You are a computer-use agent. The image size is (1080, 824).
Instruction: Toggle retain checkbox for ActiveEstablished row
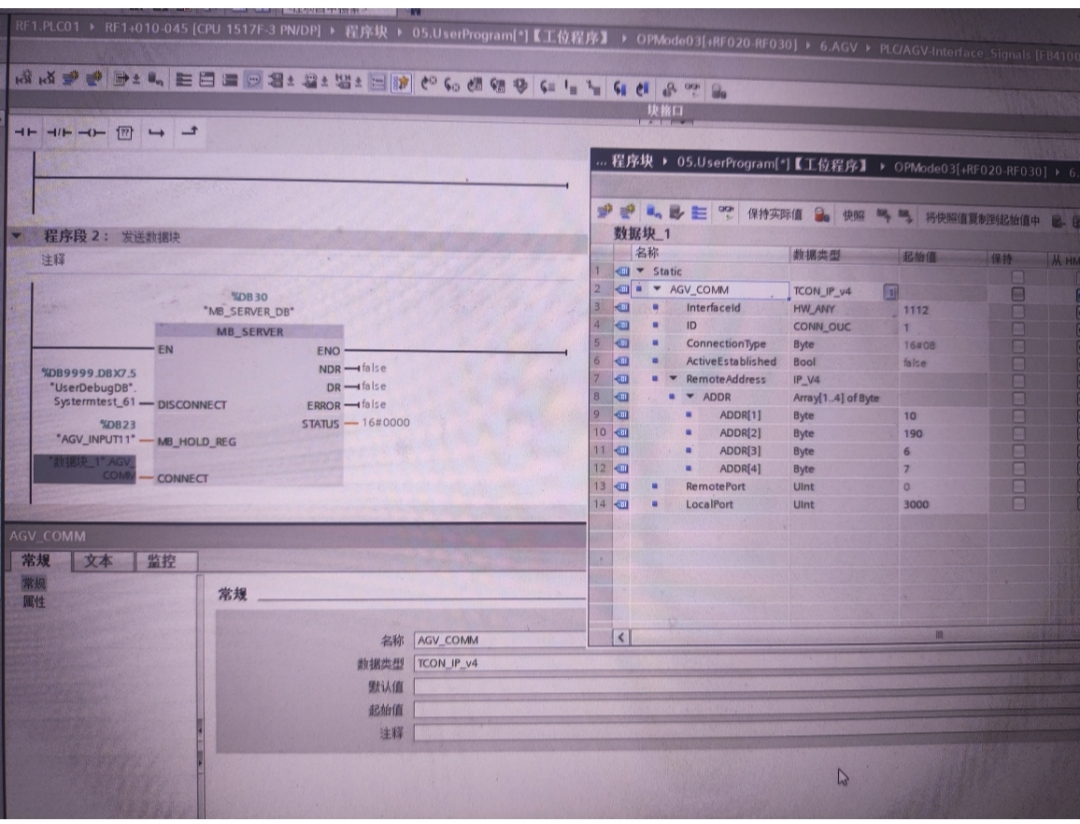pyautogui.click(x=1017, y=364)
